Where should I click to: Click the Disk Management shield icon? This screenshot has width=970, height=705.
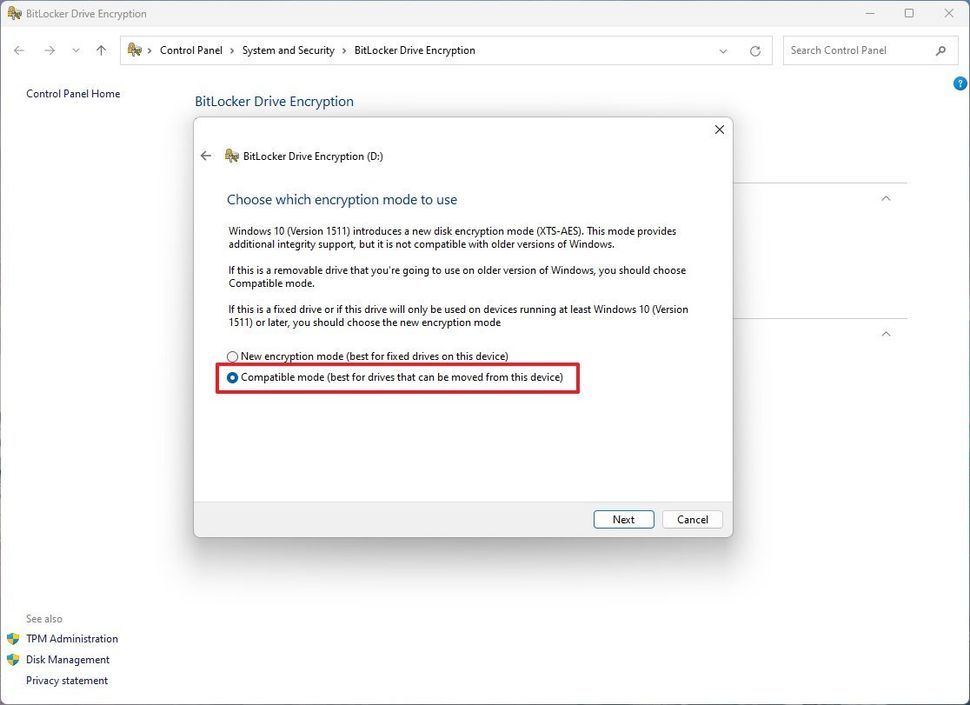13,660
